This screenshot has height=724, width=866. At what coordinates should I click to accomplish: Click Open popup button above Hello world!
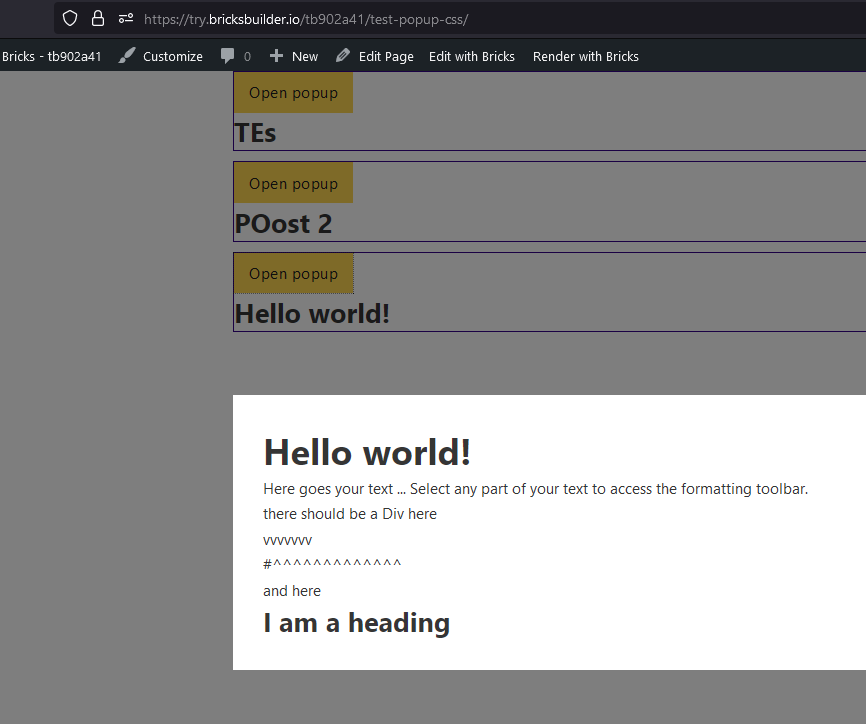pos(293,273)
